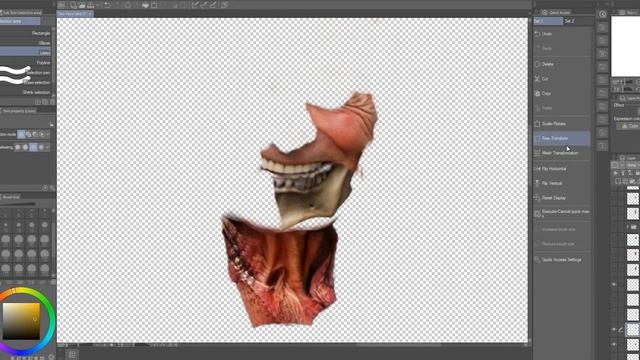Click the canvas horizontal scrollbar
Image resolution: width=640 pixels, height=360 pixels.
[x=398, y=345]
